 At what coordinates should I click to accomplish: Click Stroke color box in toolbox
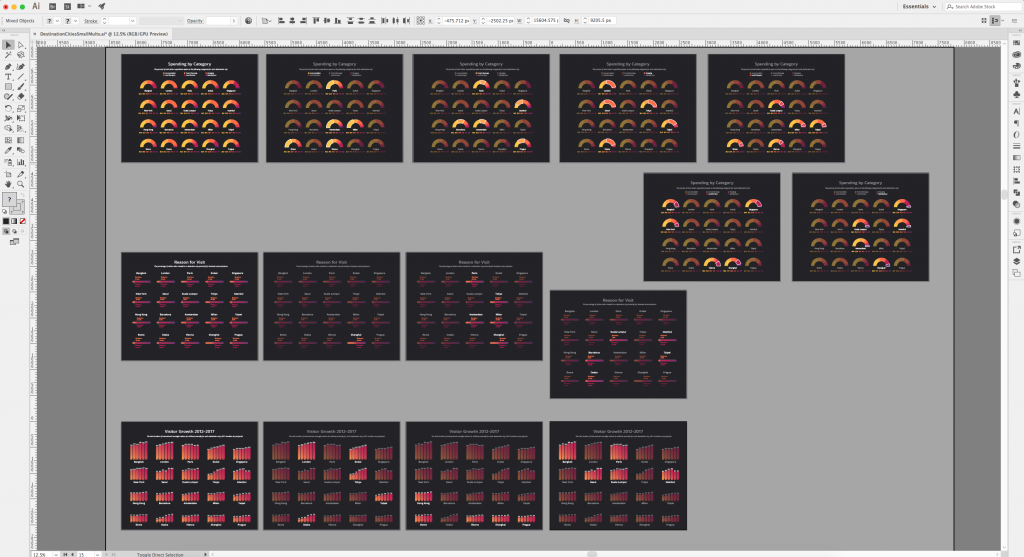(x=20, y=210)
